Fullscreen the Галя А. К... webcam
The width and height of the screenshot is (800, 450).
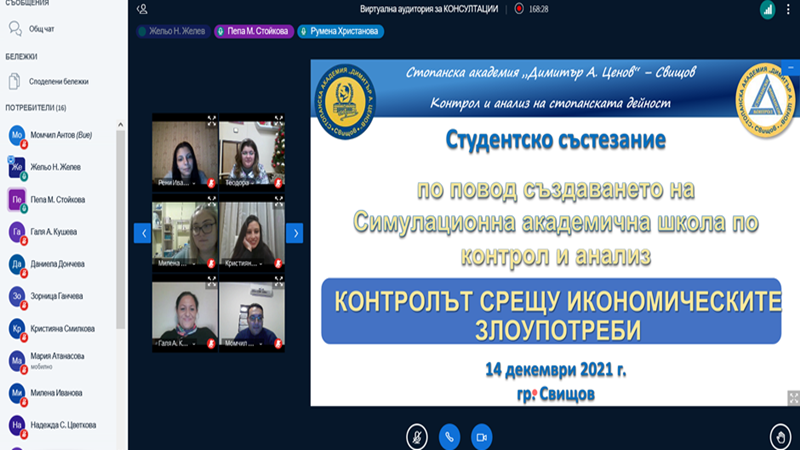click(x=211, y=281)
